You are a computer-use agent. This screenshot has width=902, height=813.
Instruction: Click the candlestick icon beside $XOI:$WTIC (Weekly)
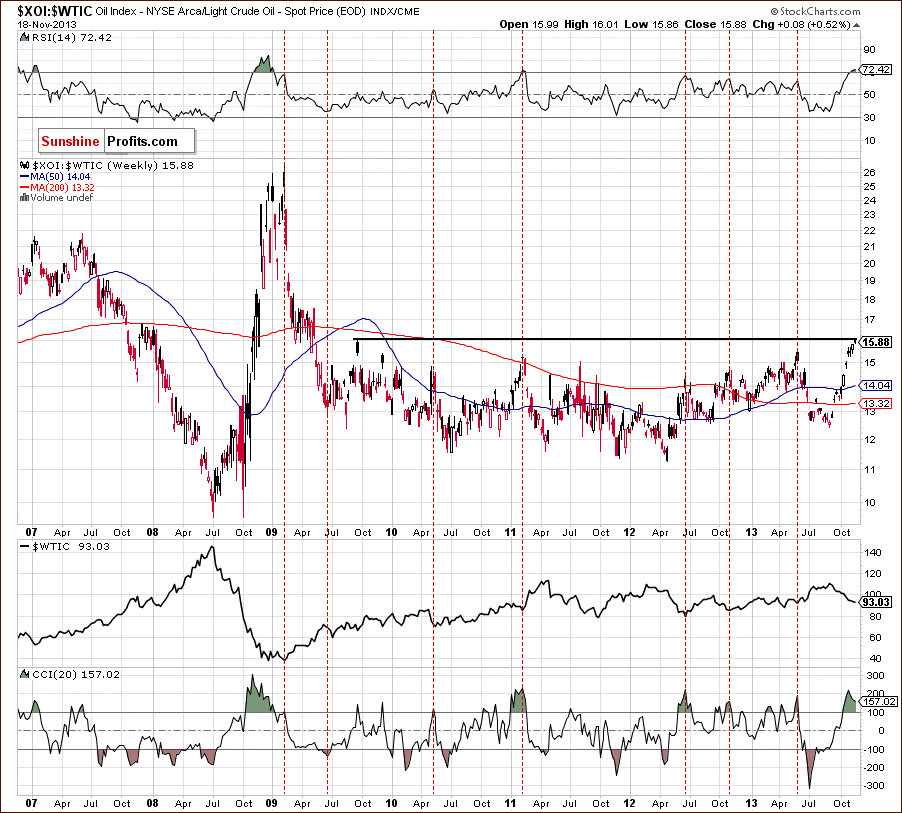point(24,166)
